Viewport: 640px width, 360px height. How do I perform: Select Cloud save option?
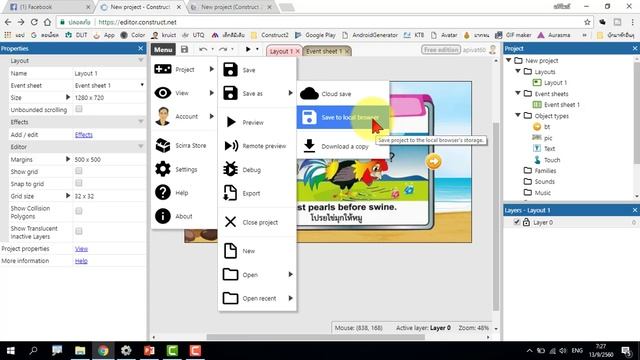click(343, 94)
